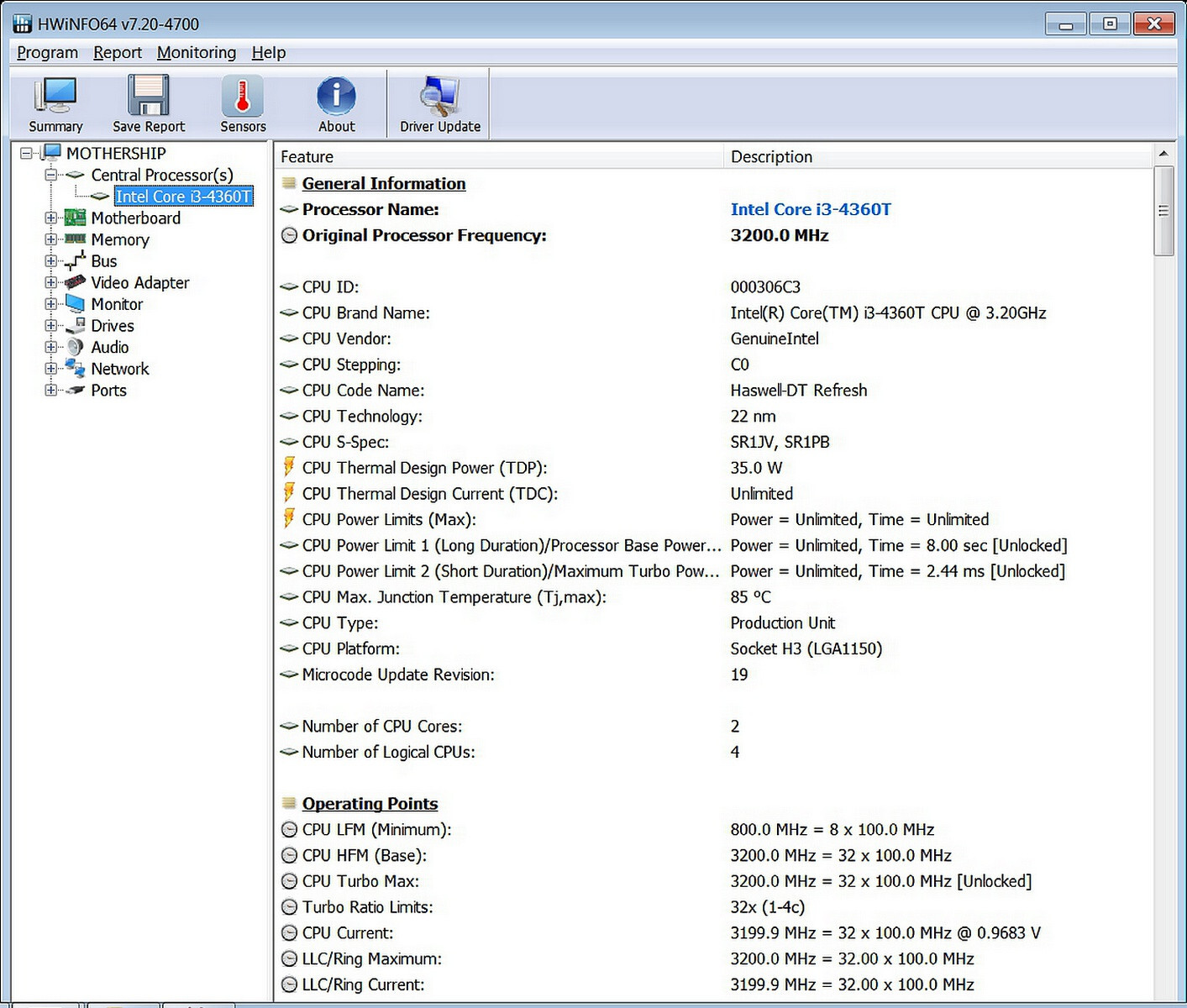Click General Information section icon
The height and width of the screenshot is (1008, 1187).
[x=289, y=183]
